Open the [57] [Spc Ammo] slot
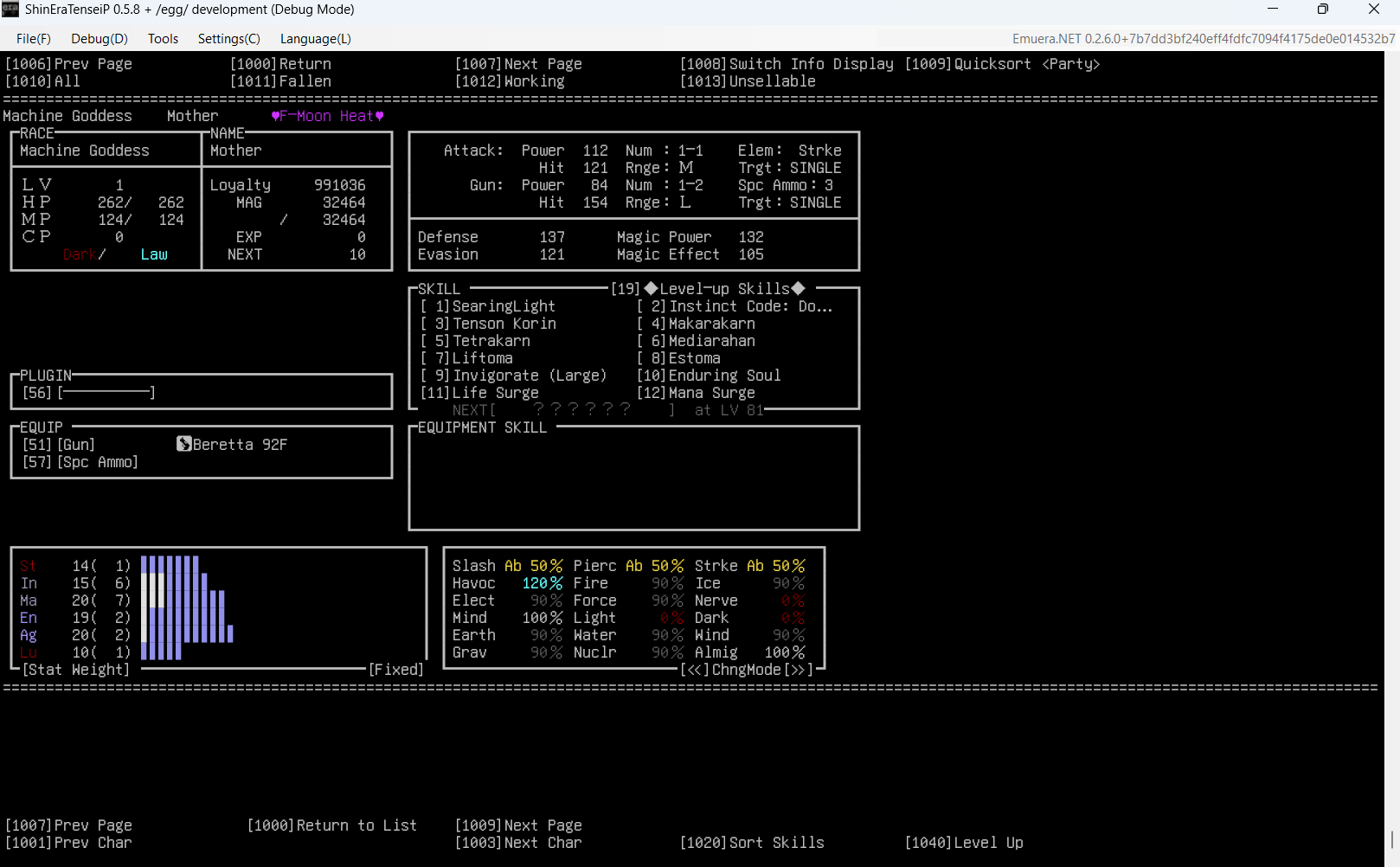This screenshot has width=1400, height=867. [80, 462]
